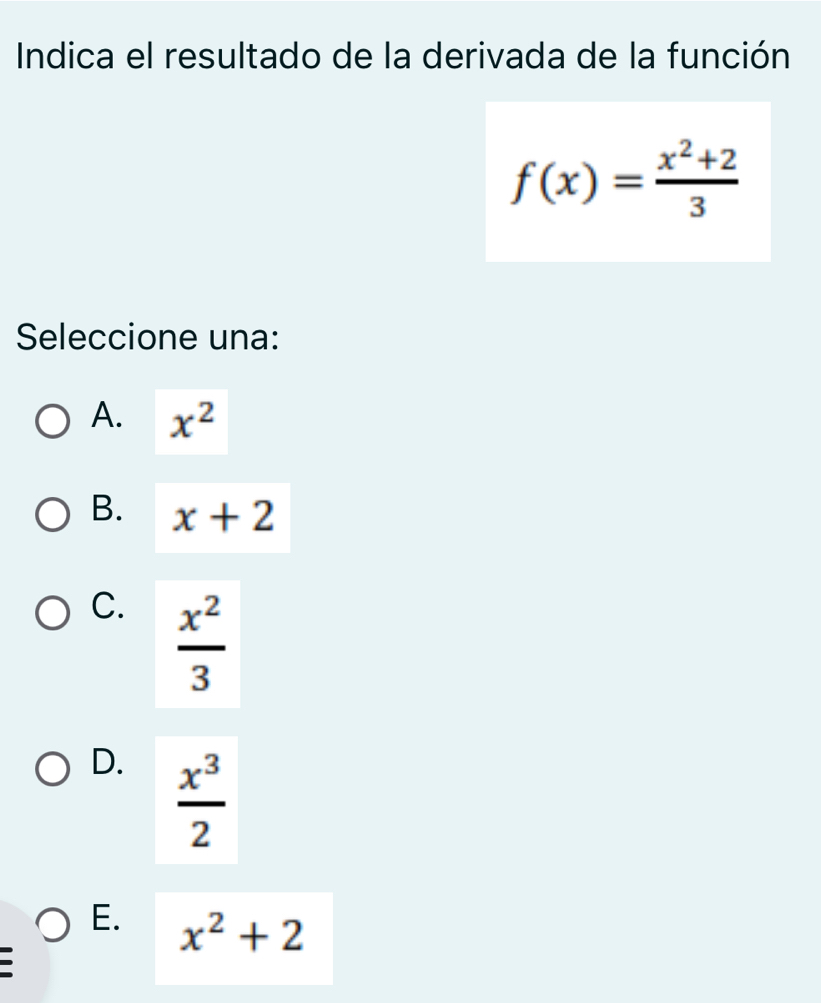
Task: Click the x² + 2 answer formula
Action: [243, 937]
